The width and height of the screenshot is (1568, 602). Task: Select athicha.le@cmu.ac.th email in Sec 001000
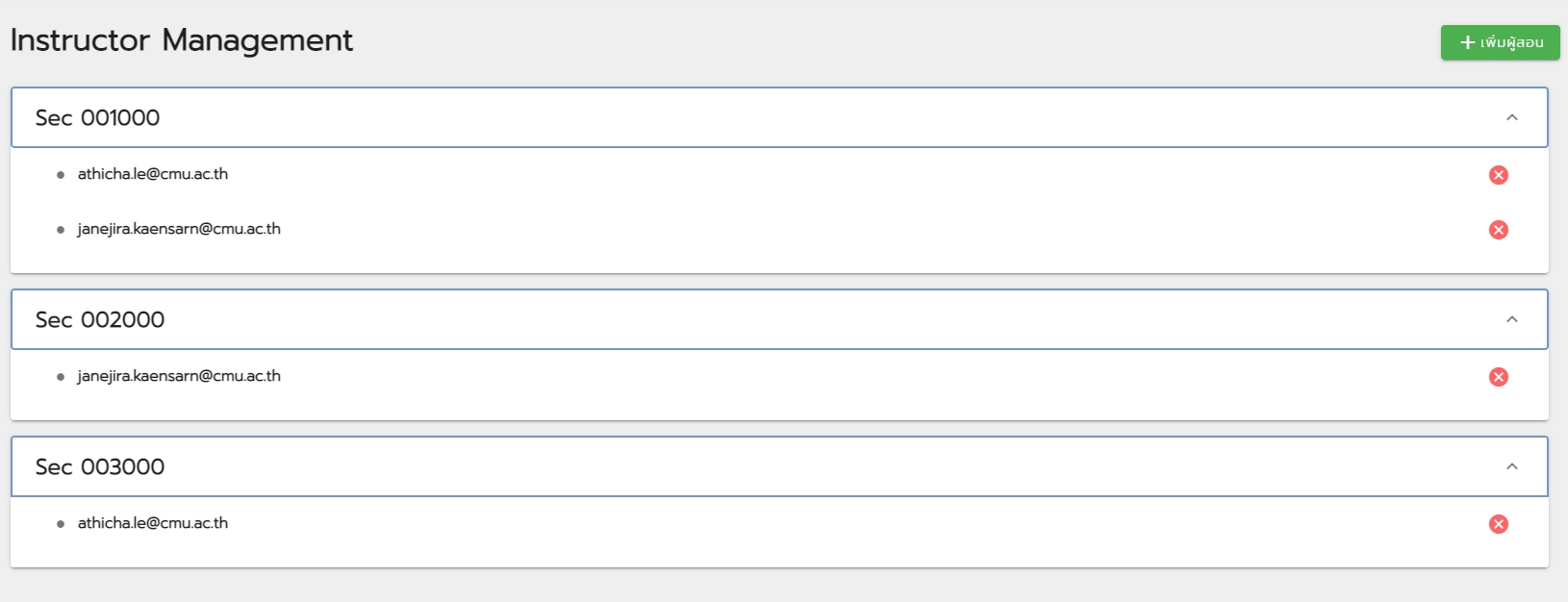point(153,174)
